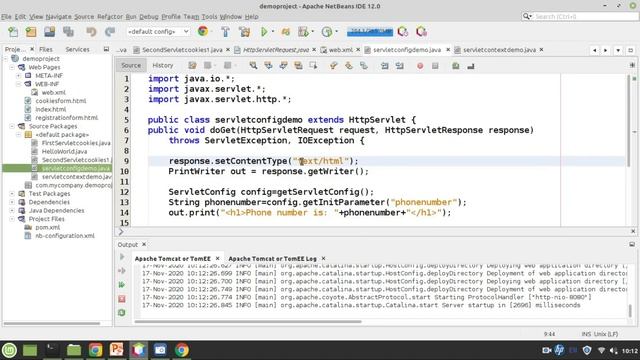
Task: Switch to the Files tab
Action: [46, 49]
